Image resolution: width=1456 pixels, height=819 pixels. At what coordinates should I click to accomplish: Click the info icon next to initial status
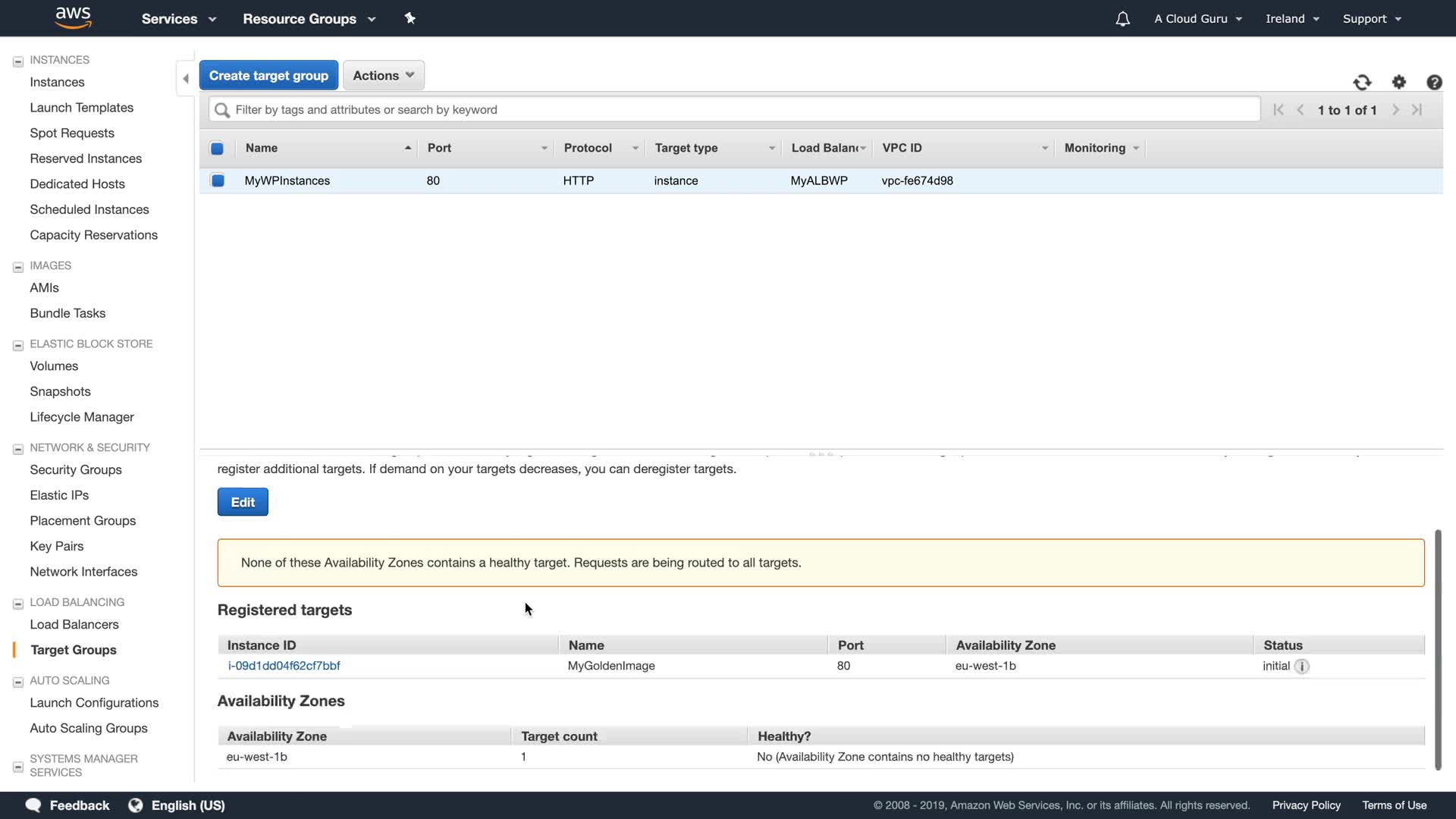pos(1301,666)
